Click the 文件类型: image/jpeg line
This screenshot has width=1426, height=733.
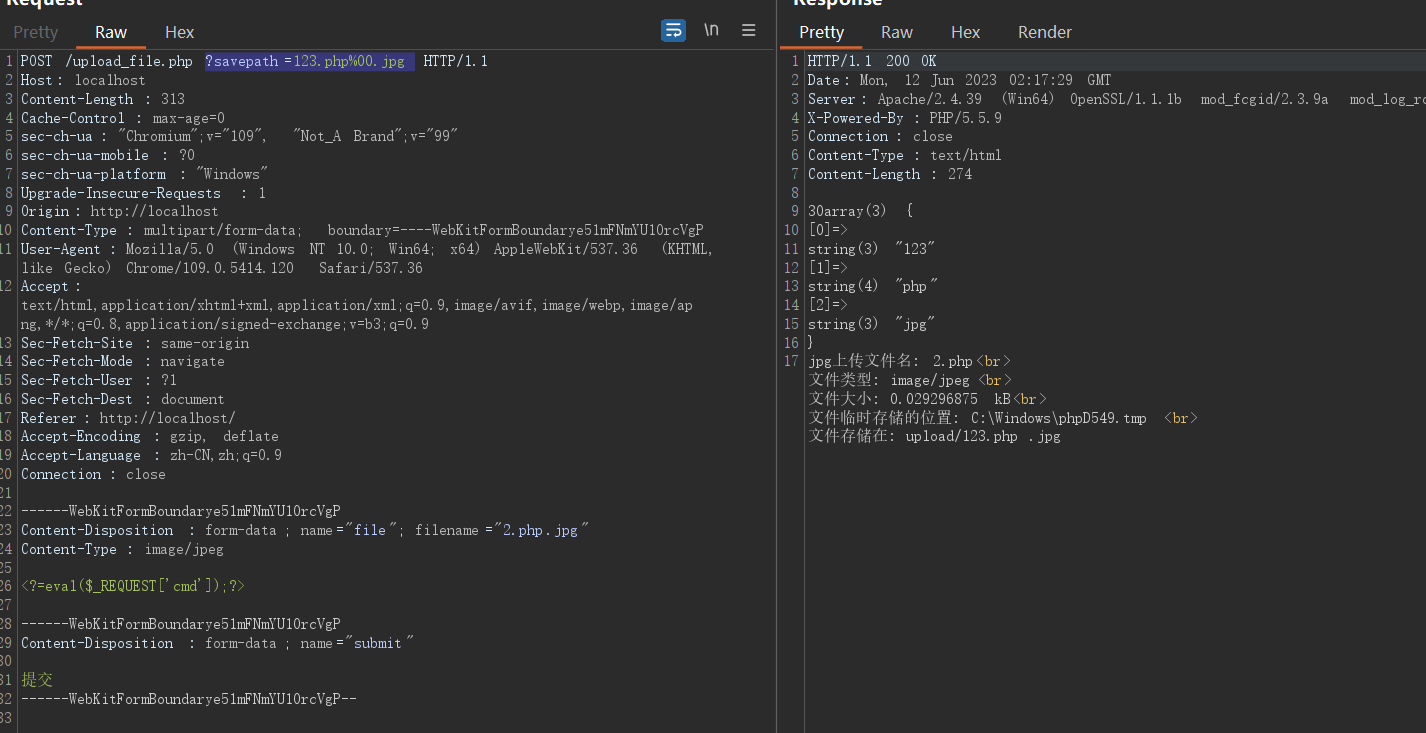tap(910, 380)
